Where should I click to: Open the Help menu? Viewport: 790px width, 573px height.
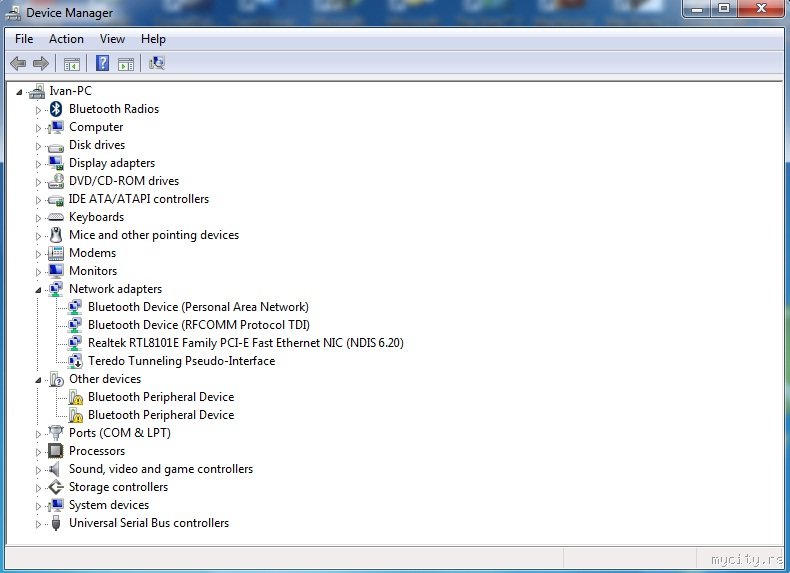pos(153,39)
